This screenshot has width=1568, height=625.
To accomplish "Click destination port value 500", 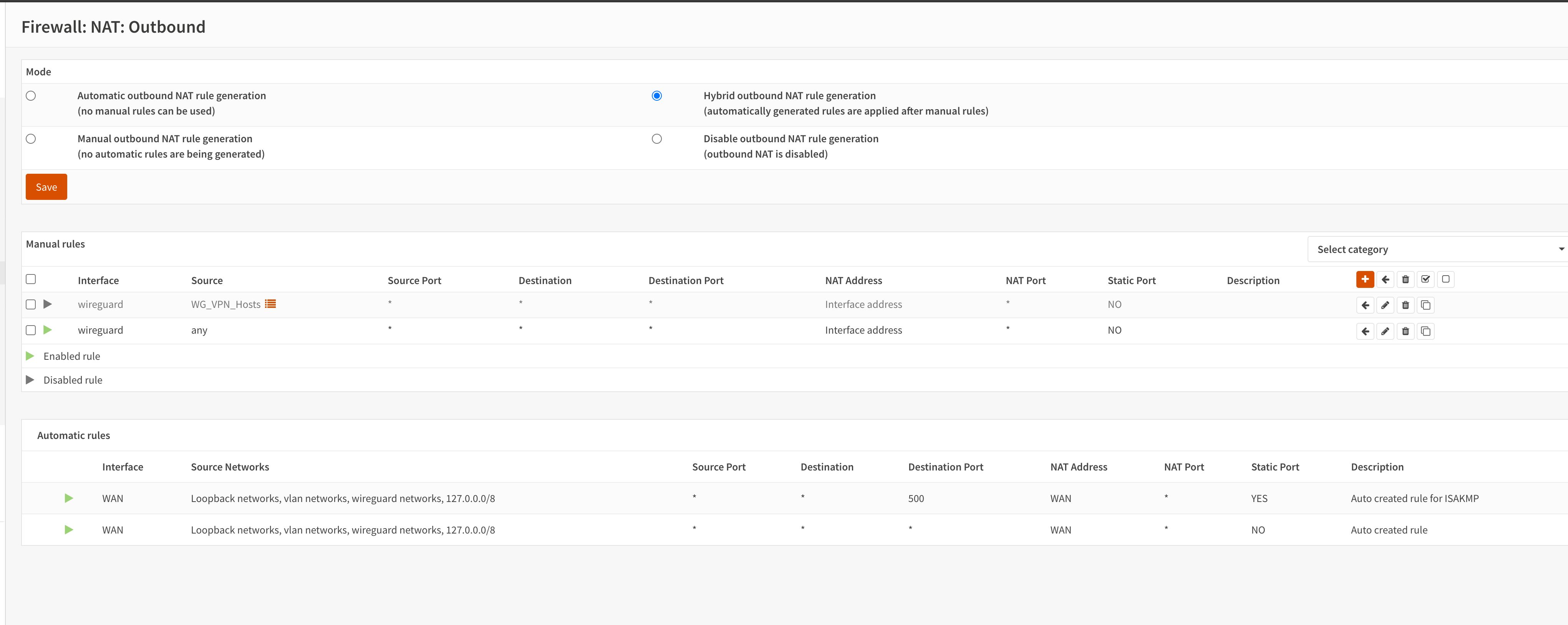I will pos(915,498).
